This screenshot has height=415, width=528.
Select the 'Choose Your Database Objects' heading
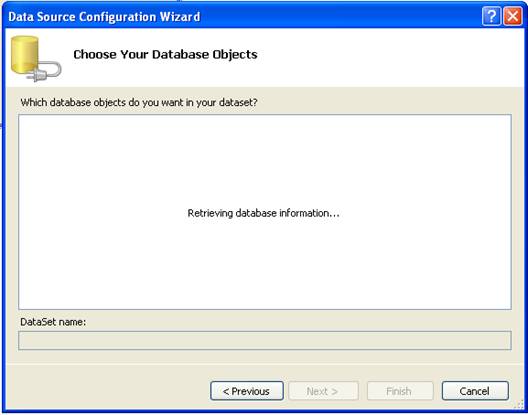[x=165, y=54]
